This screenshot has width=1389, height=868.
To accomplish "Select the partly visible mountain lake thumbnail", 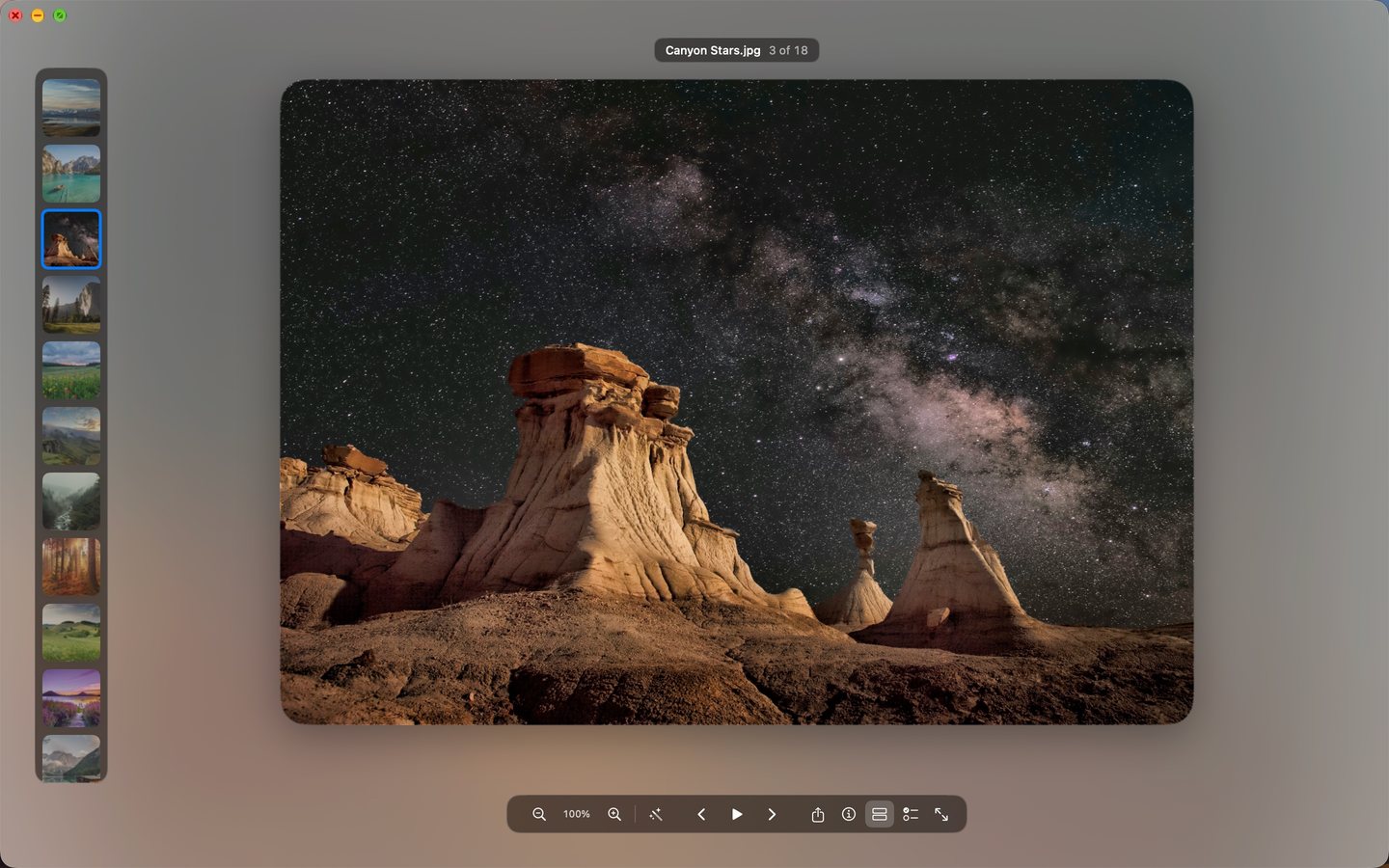I will click(x=71, y=758).
